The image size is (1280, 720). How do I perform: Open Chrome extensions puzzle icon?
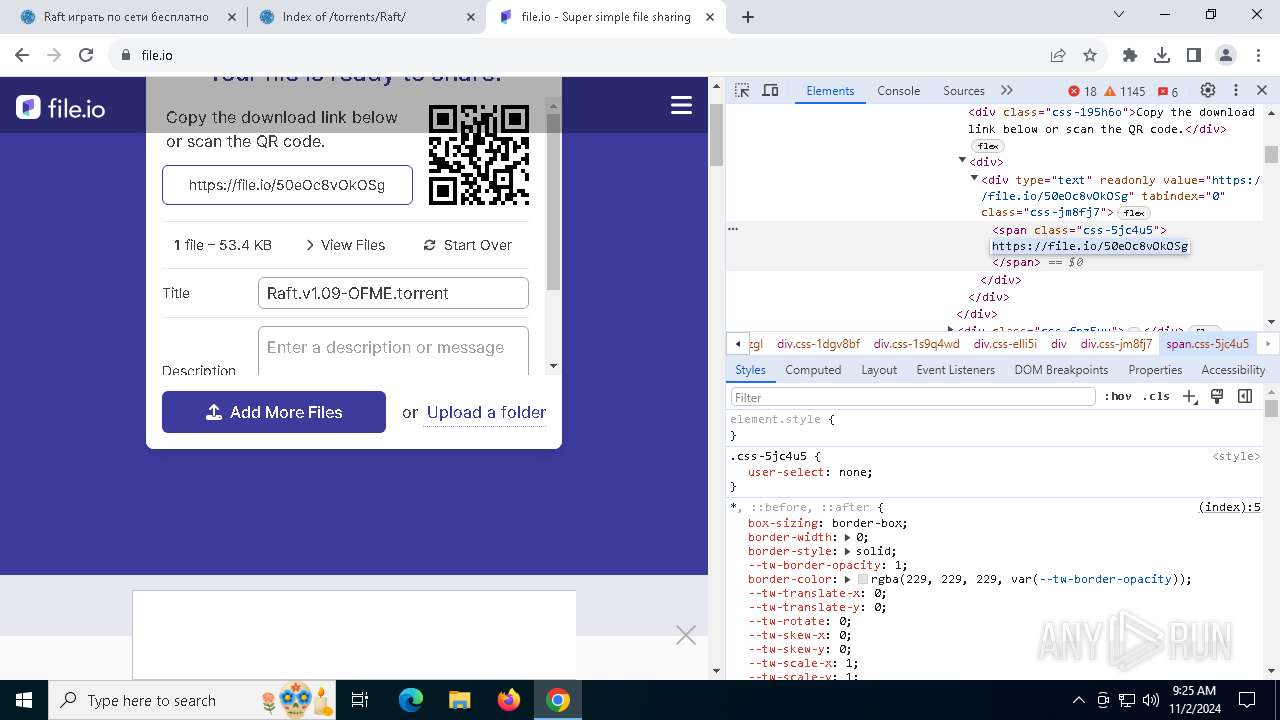tap(1130, 55)
